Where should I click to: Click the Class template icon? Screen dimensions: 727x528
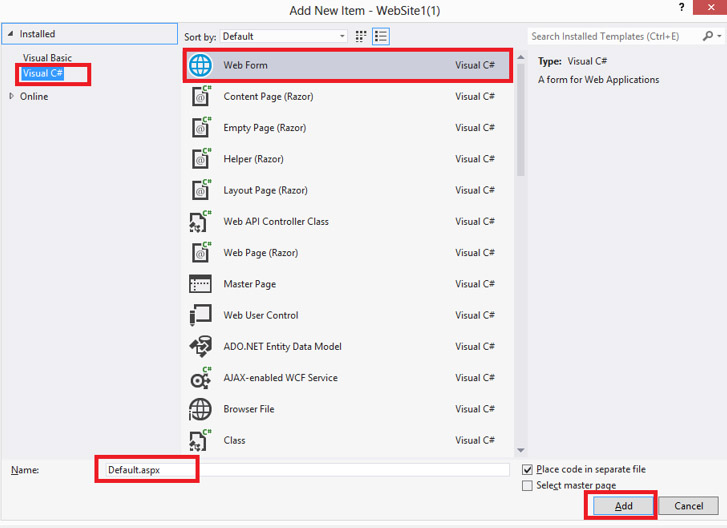click(200, 440)
